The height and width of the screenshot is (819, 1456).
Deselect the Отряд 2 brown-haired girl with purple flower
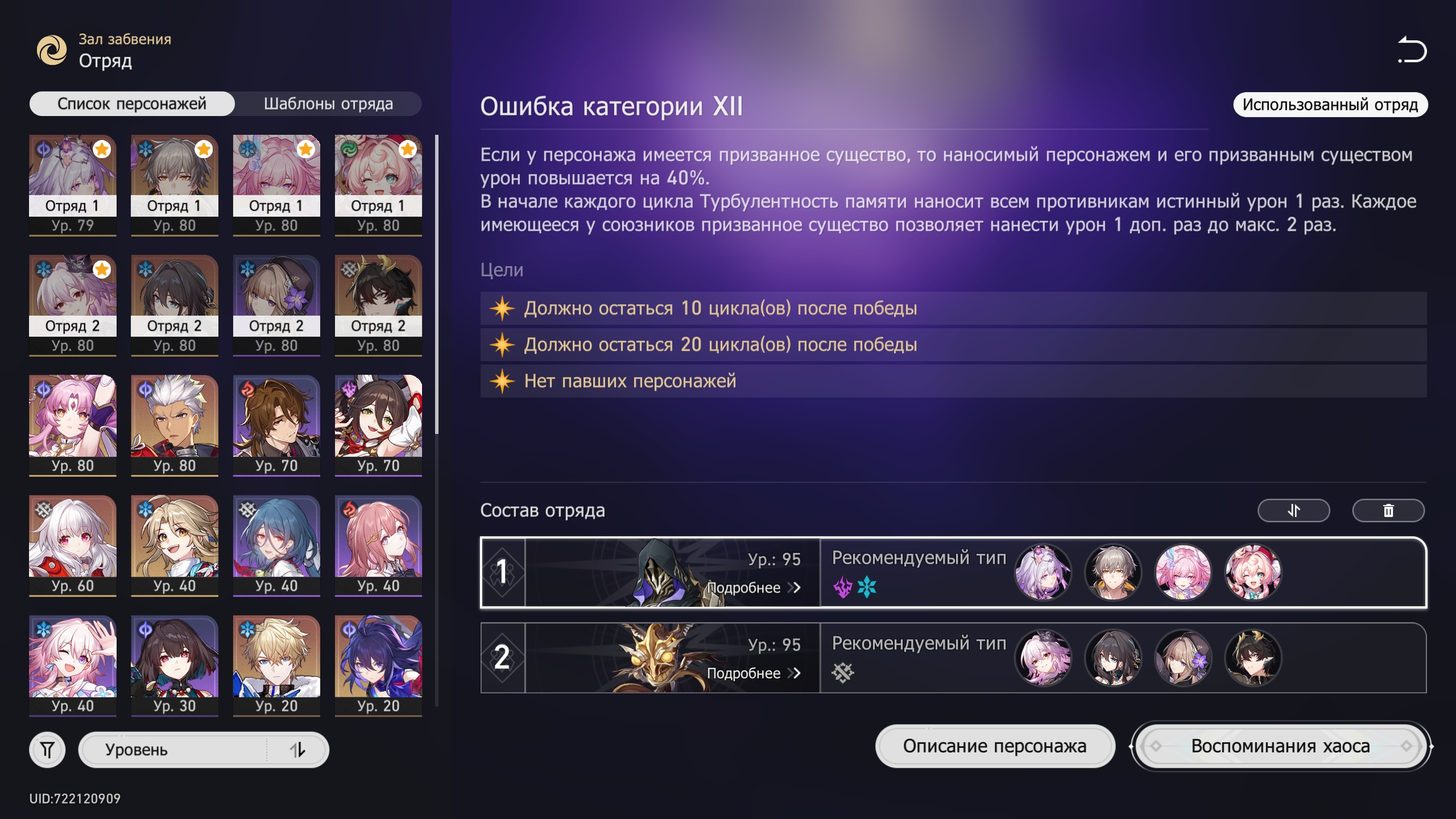tap(276, 305)
